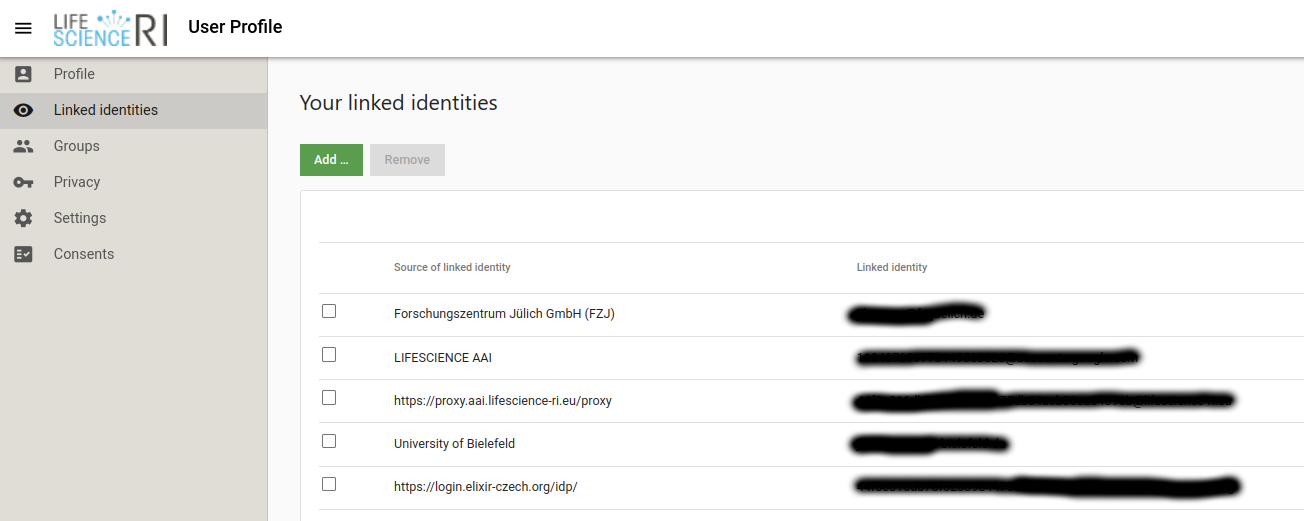Click the Life Science RI logo
1304x521 pixels.
110,28
